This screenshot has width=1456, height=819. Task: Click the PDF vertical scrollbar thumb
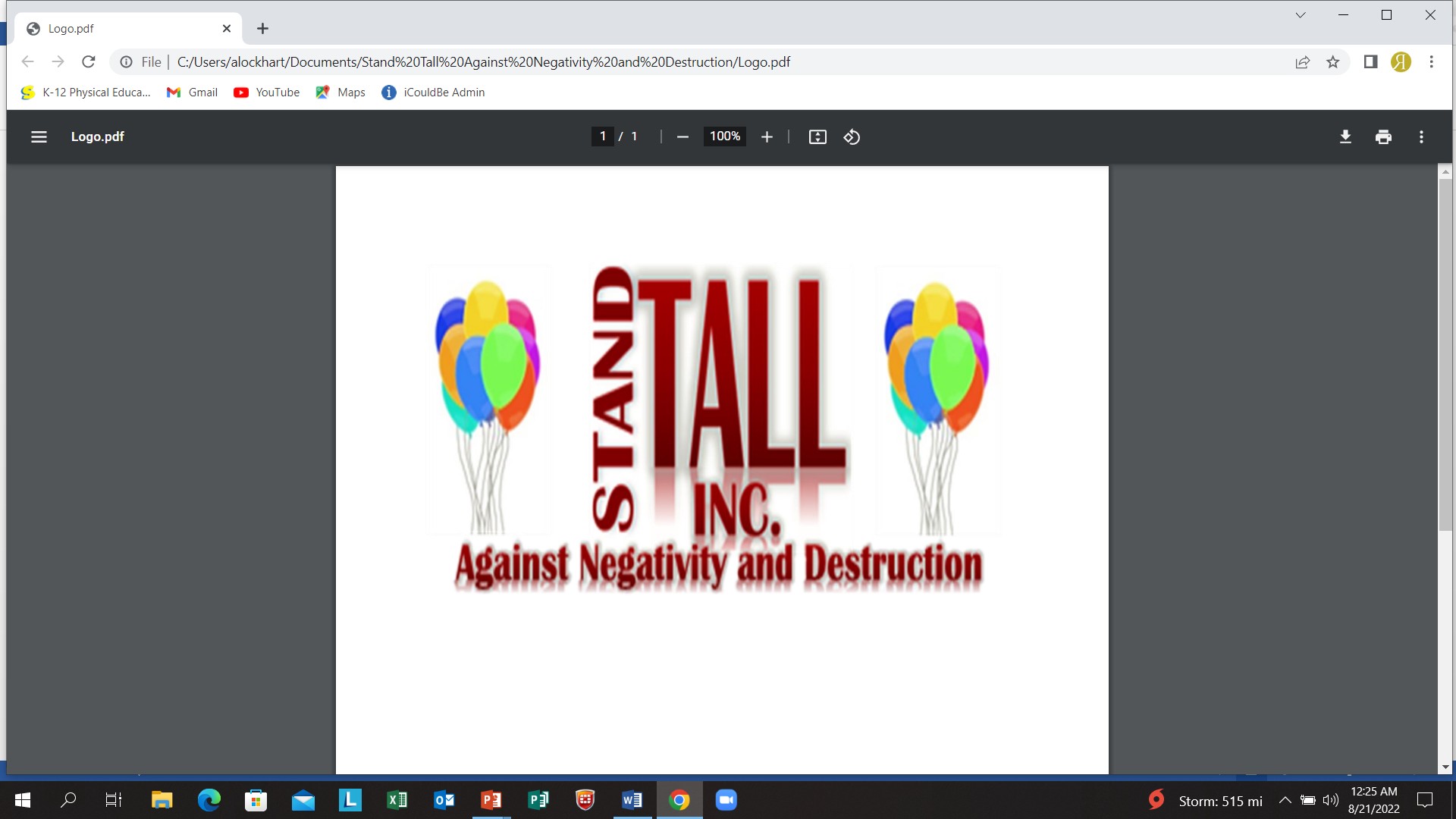click(1445, 355)
